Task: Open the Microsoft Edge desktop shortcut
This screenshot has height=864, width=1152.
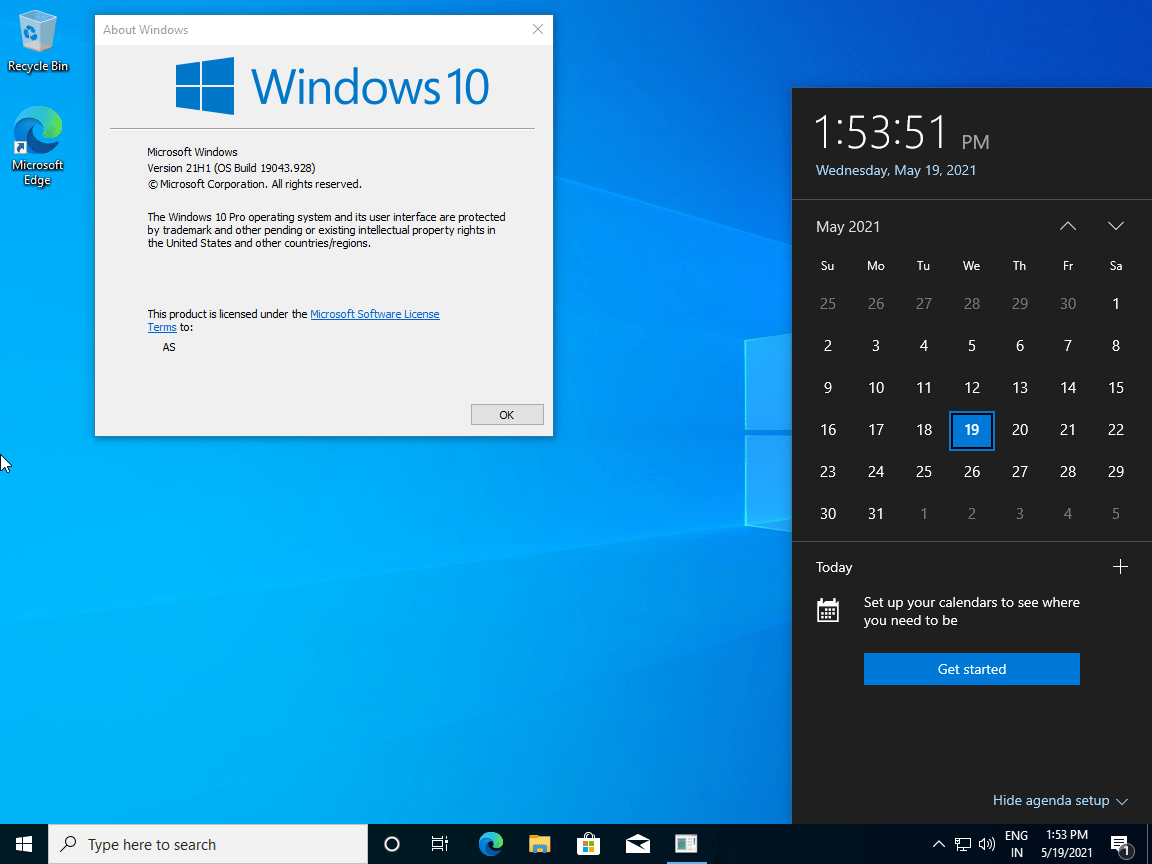Action: pyautogui.click(x=37, y=146)
